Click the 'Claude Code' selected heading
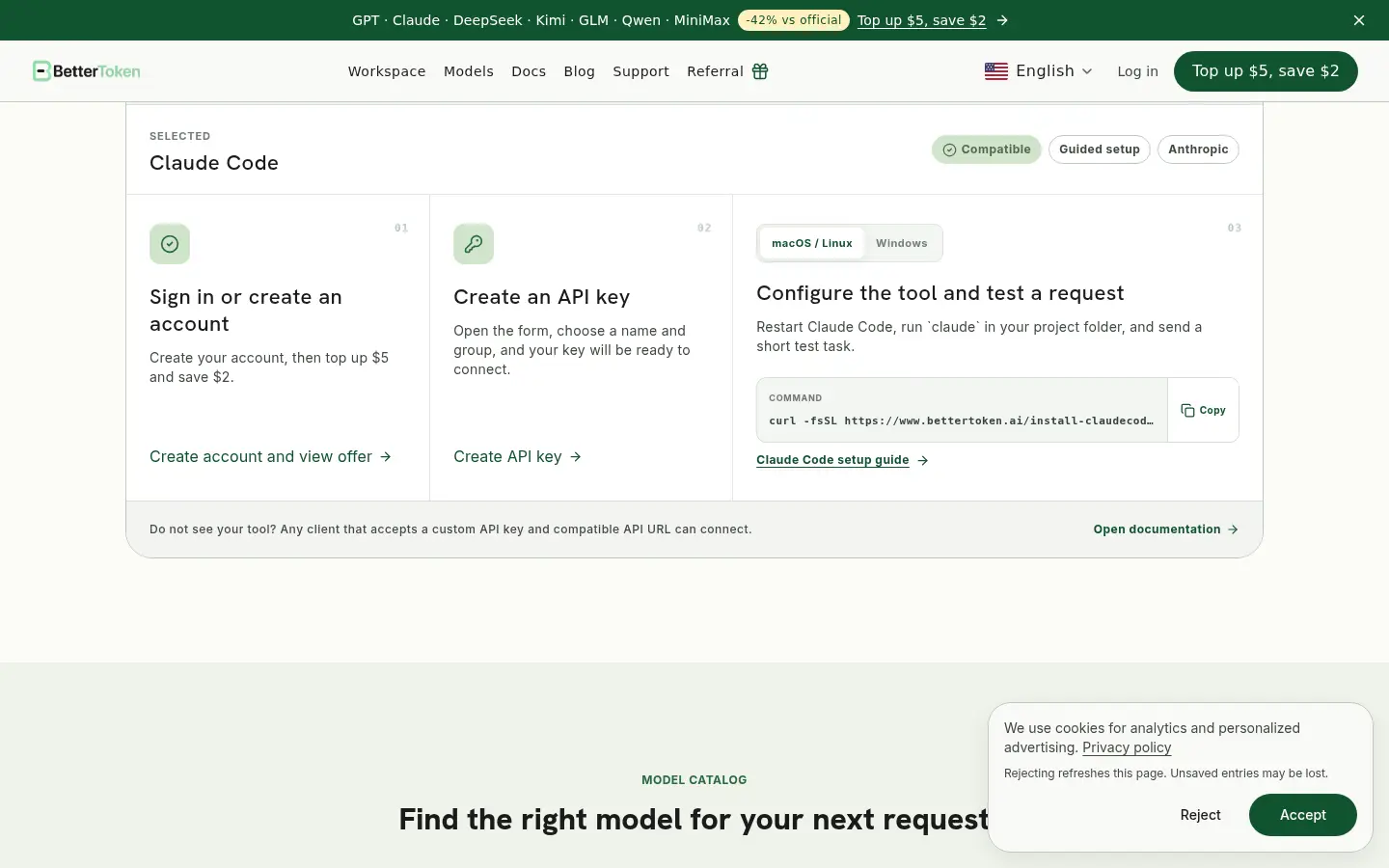 [214, 163]
